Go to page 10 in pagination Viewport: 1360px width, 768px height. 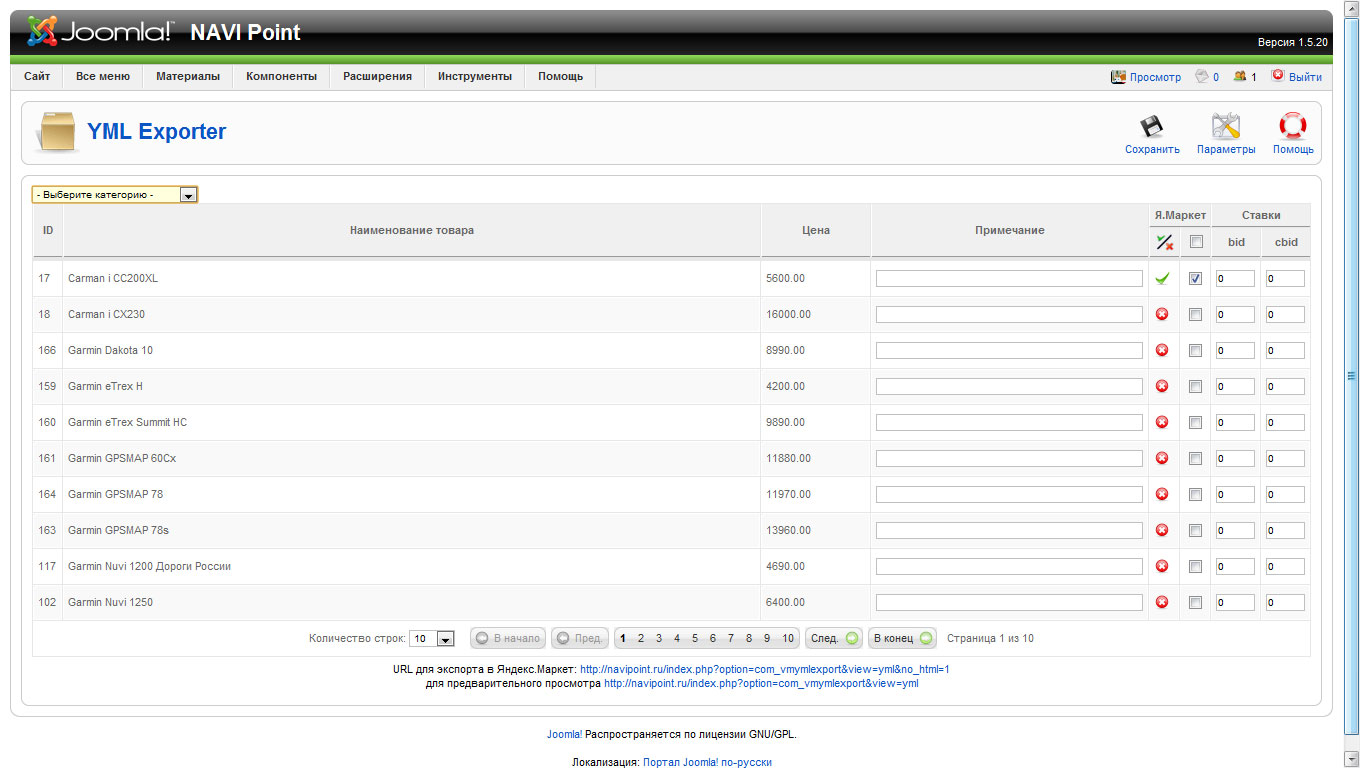[788, 638]
